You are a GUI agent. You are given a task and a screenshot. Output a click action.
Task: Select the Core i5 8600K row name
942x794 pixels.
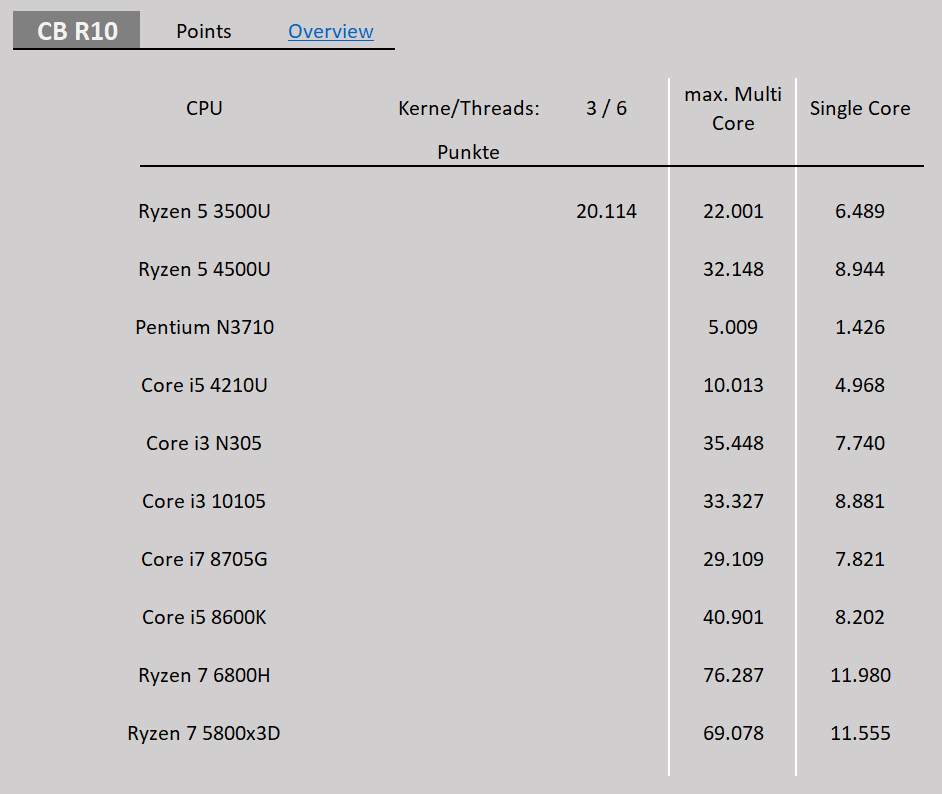204,617
